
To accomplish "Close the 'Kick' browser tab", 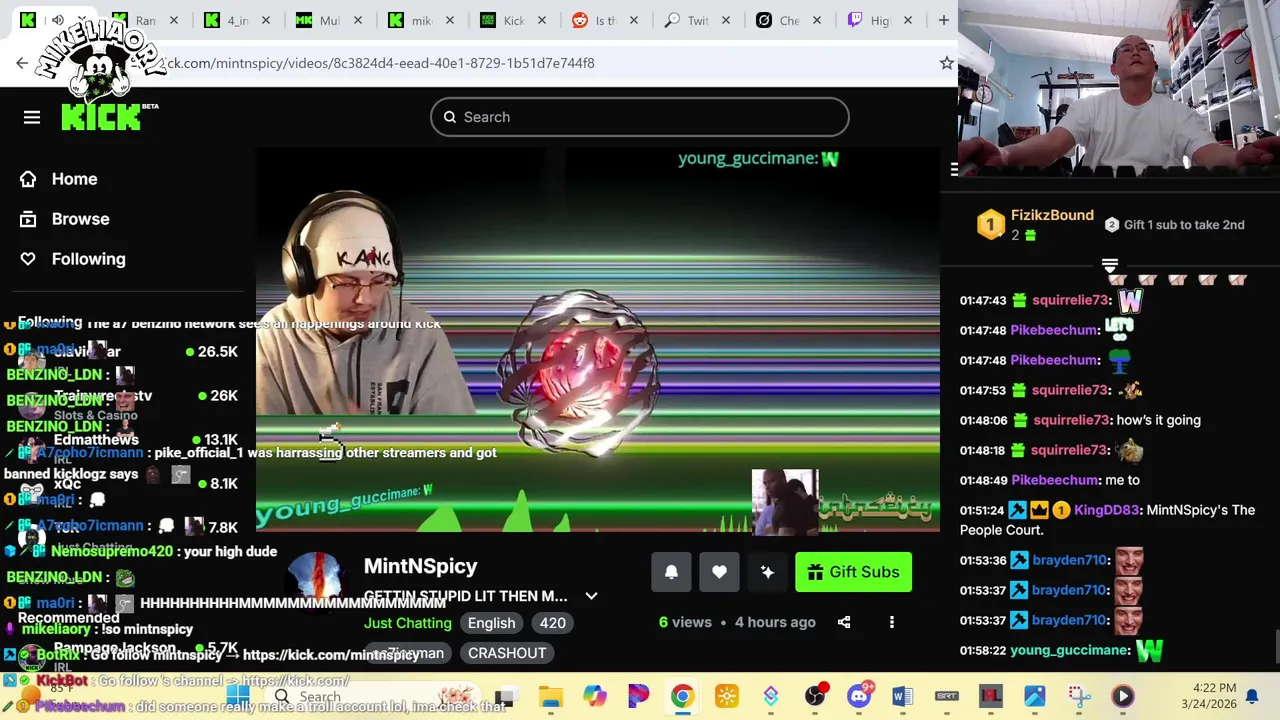I will (541, 20).
